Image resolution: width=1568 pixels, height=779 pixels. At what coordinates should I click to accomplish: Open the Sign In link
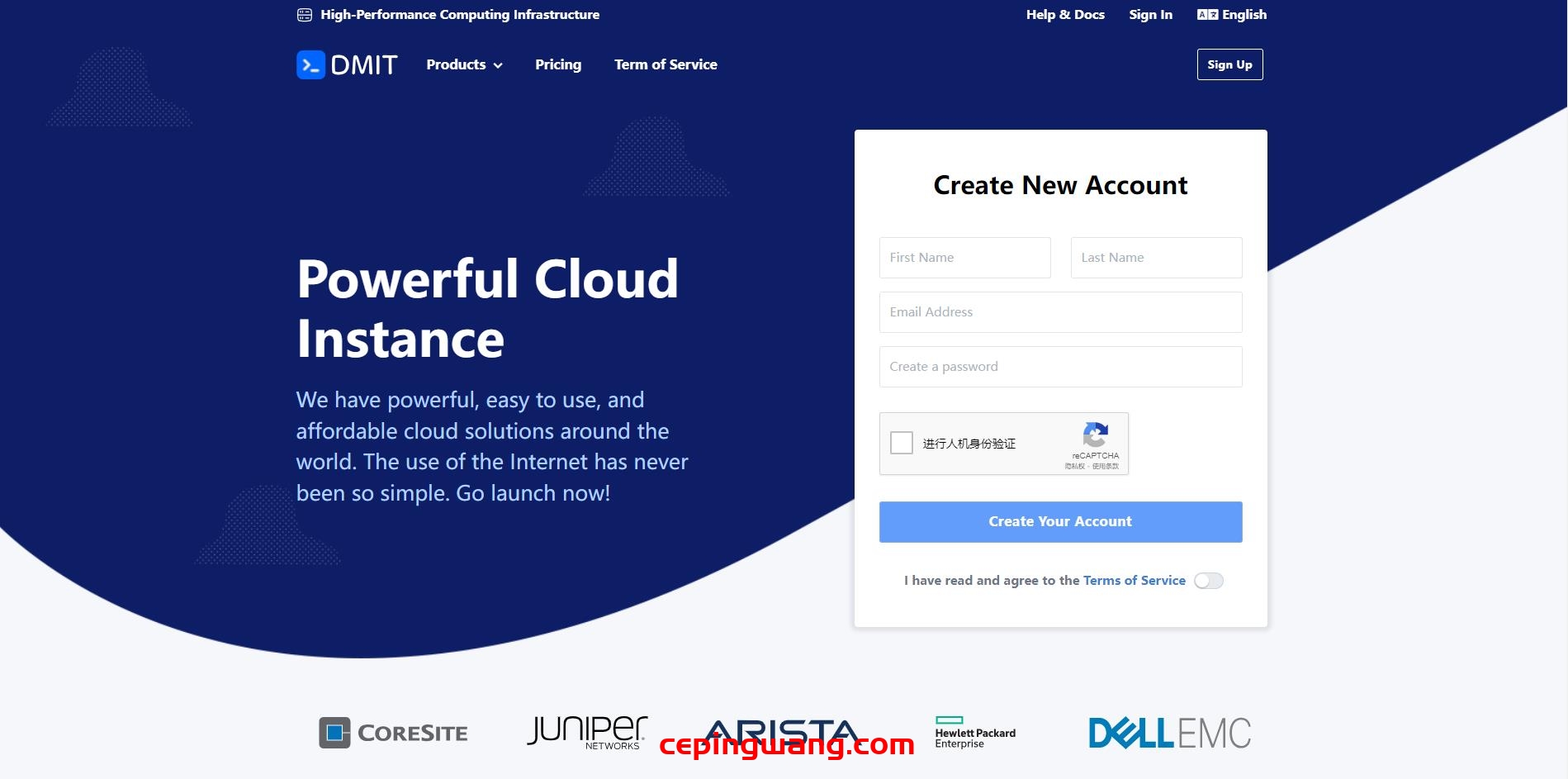(1150, 15)
